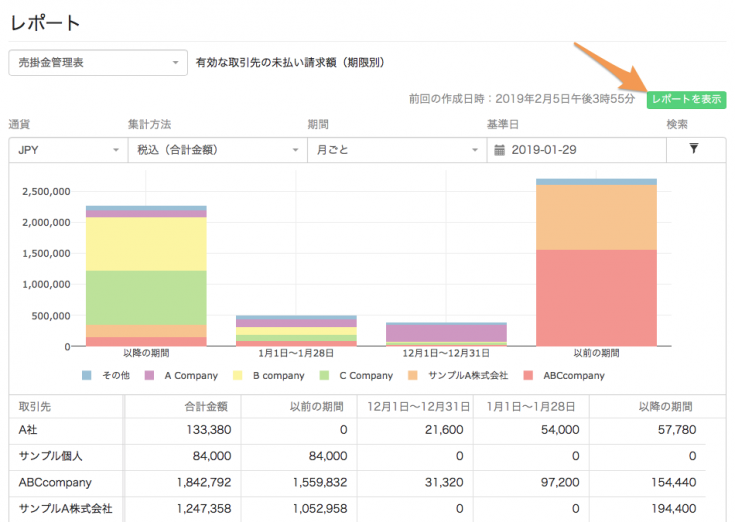Click the 取引先 column header
Screen dimensions: 735x522
pos(38,406)
